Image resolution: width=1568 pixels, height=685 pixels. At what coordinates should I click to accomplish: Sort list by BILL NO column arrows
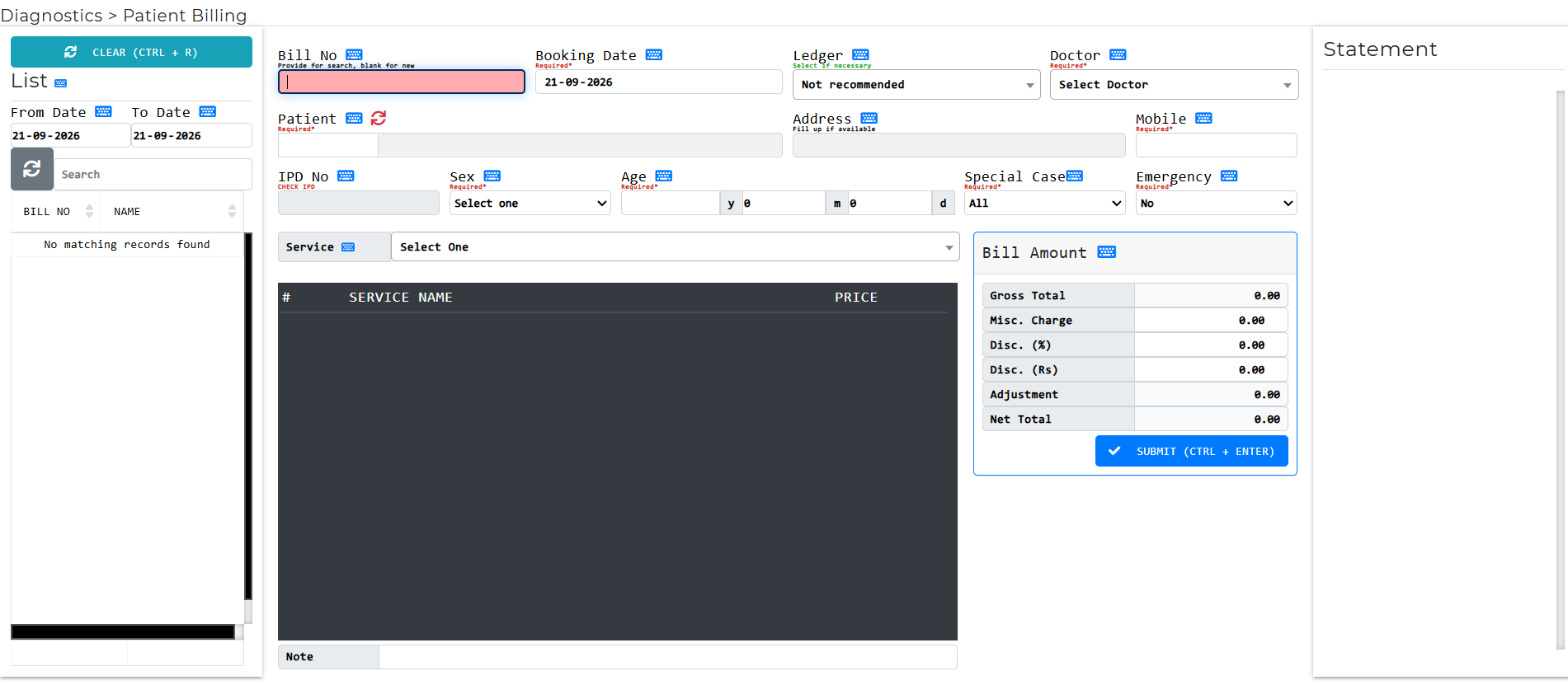click(89, 212)
